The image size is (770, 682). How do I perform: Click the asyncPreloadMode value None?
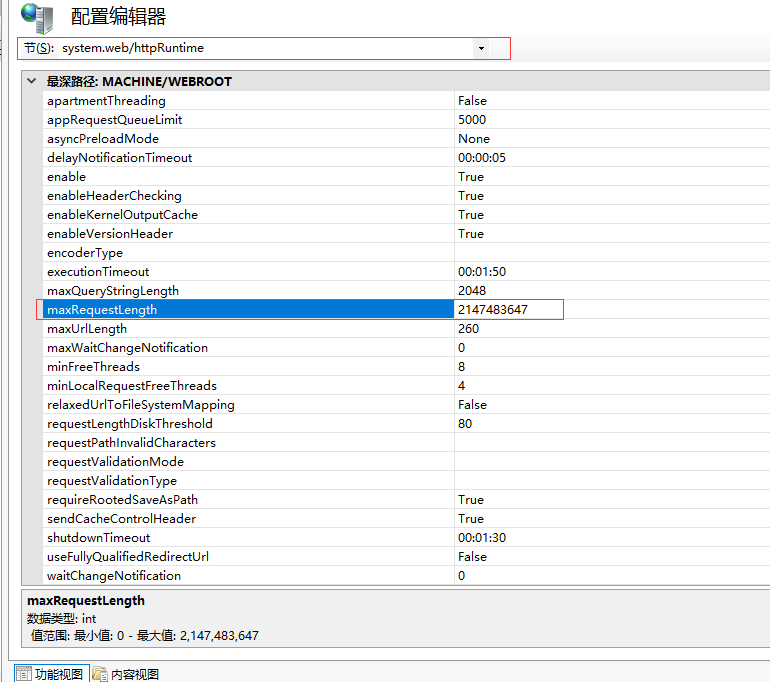(x=474, y=139)
